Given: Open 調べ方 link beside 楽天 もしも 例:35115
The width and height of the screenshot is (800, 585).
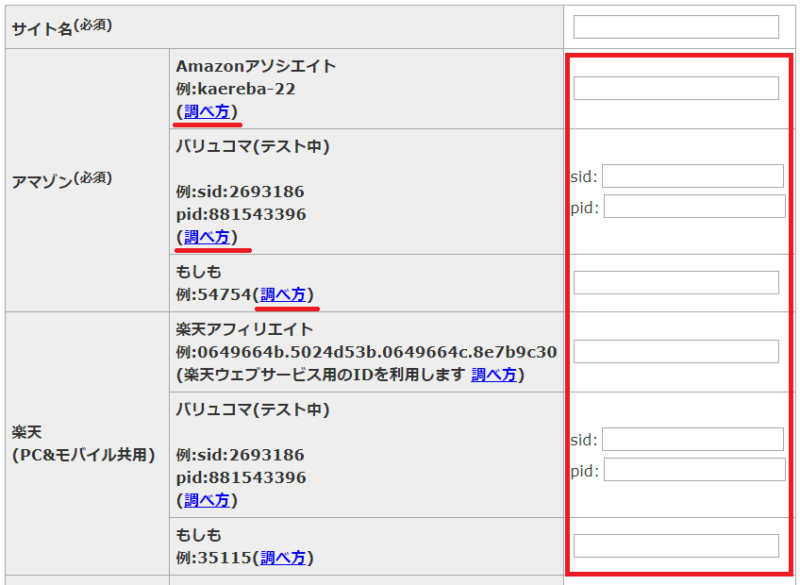Looking at the screenshot, I should (x=283, y=557).
